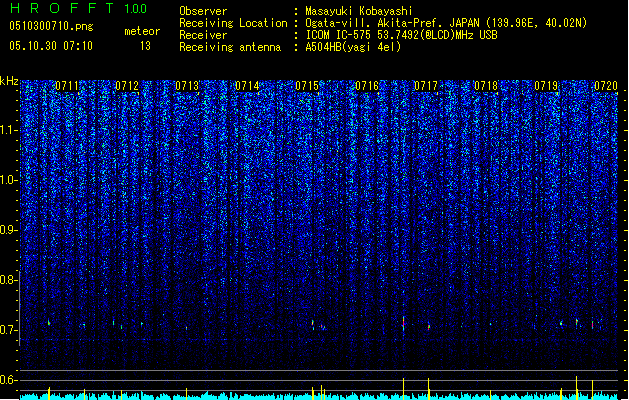Click the 0720 time marker
This screenshot has width=629, height=400.
click(606, 86)
